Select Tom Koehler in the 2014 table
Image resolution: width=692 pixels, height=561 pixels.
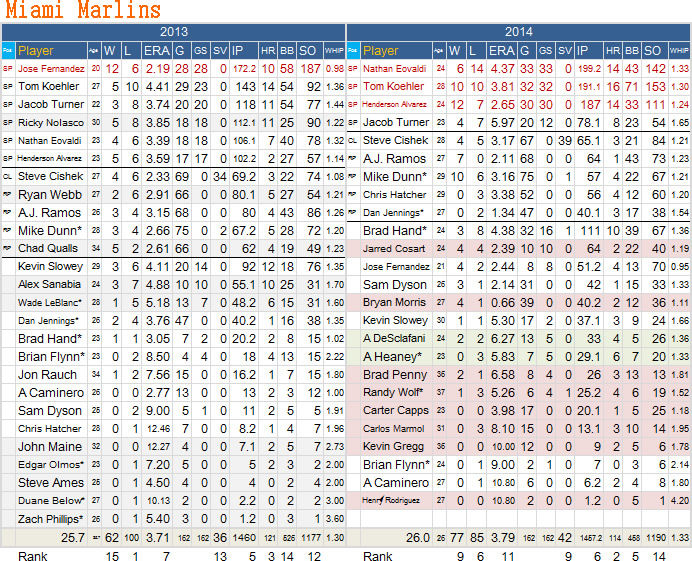point(393,87)
